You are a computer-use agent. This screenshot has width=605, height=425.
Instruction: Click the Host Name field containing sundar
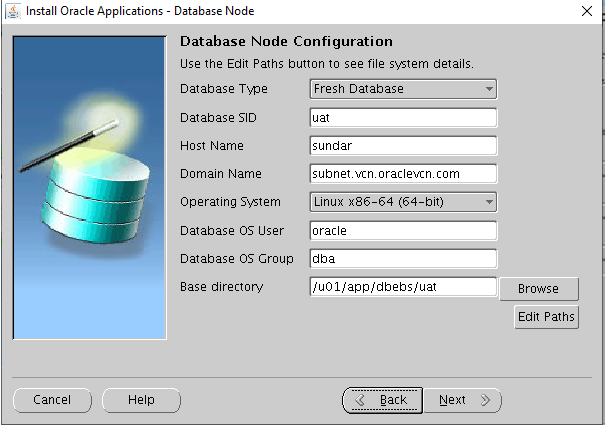[403, 146]
